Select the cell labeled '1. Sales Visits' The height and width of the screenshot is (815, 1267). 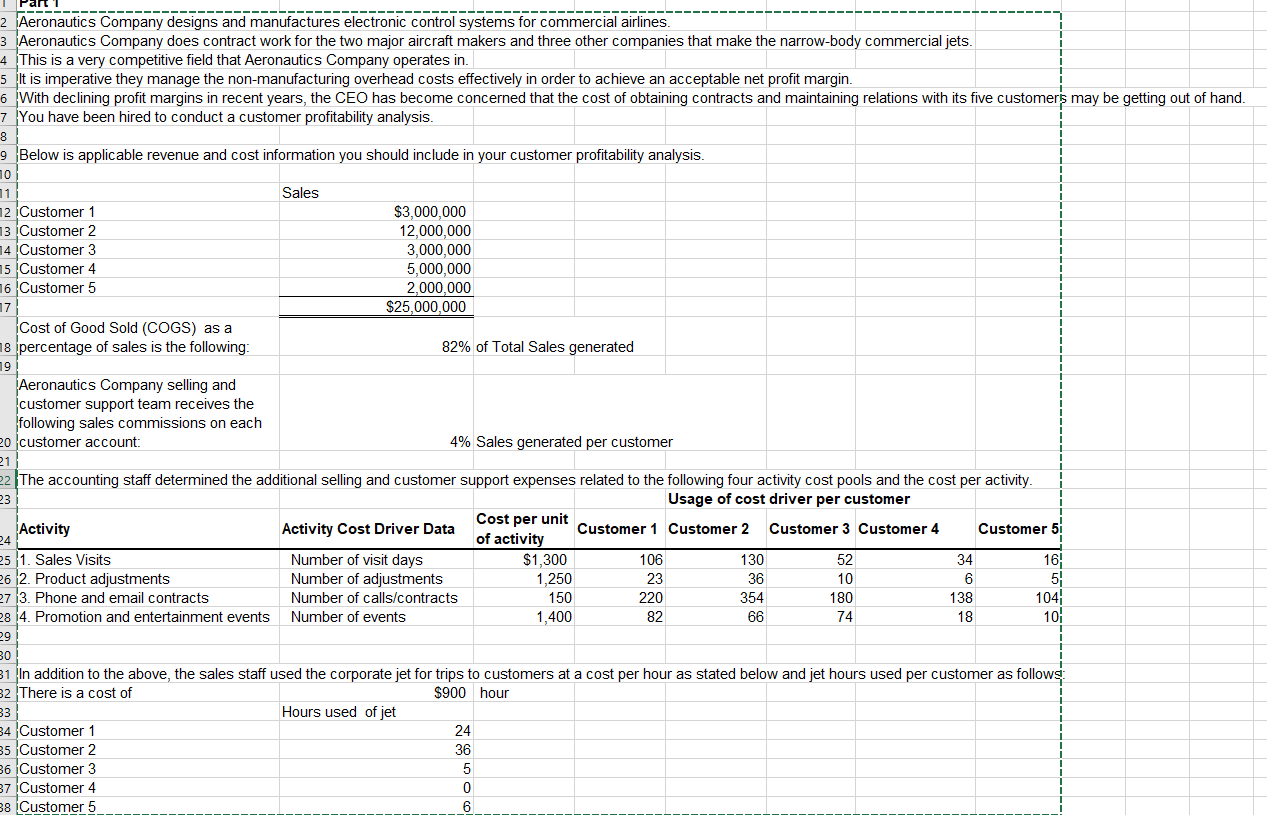pyautogui.click(x=150, y=560)
